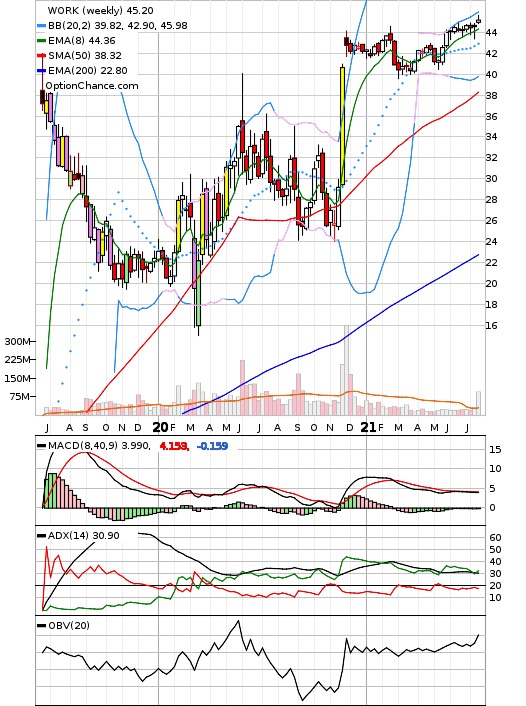Click the blue MACD histogram value -0.159

click(x=213, y=446)
